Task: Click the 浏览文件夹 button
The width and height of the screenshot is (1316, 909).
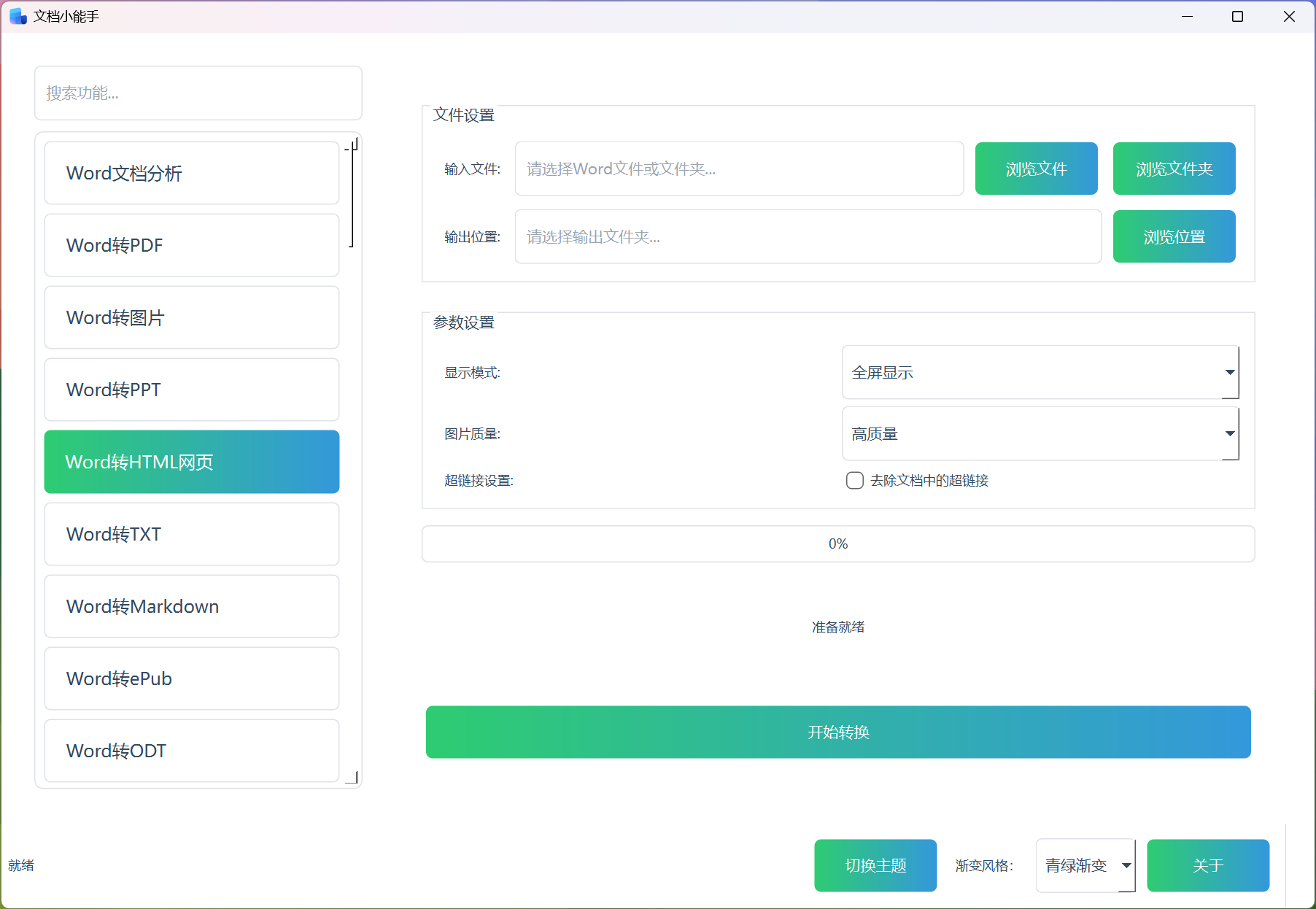Action: pos(1173,169)
